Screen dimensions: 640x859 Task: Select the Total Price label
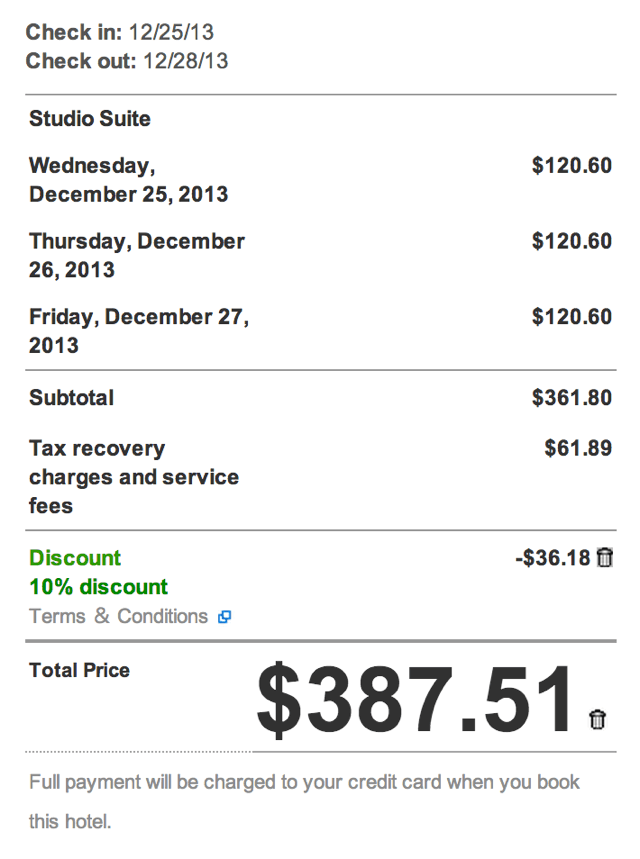(79, 670)
